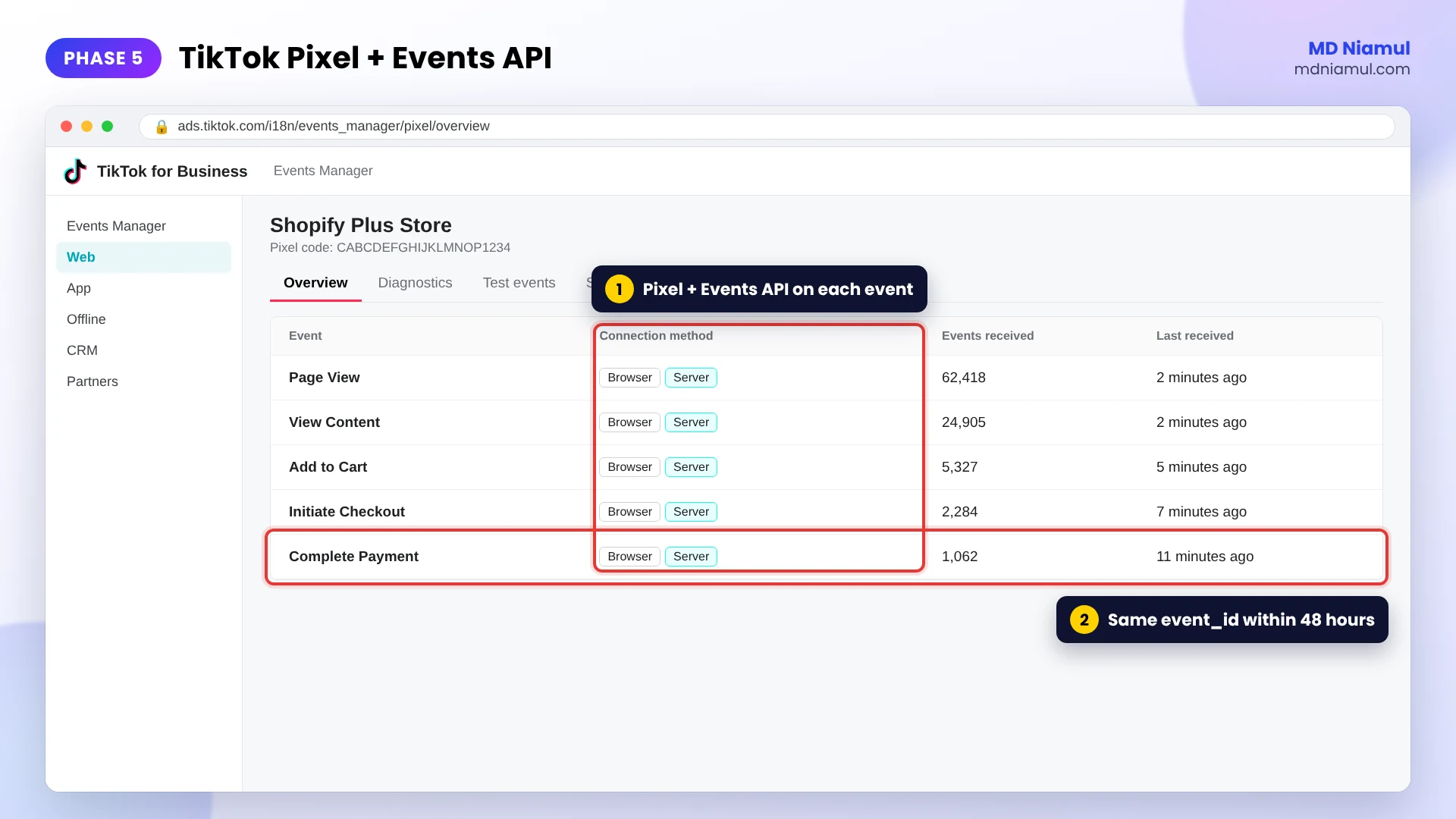
Task: Click the green maximize dot
Action: [108, 127]
